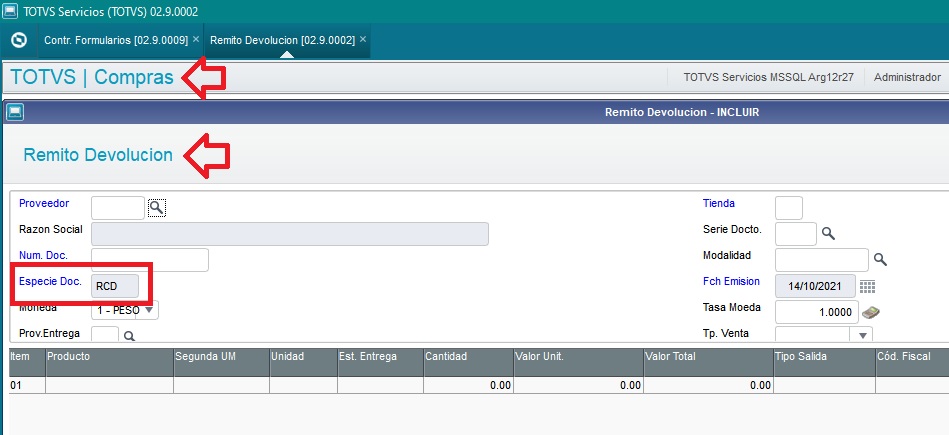Click the Producto column header
949x435 pixels.
[x=110, y=362]
